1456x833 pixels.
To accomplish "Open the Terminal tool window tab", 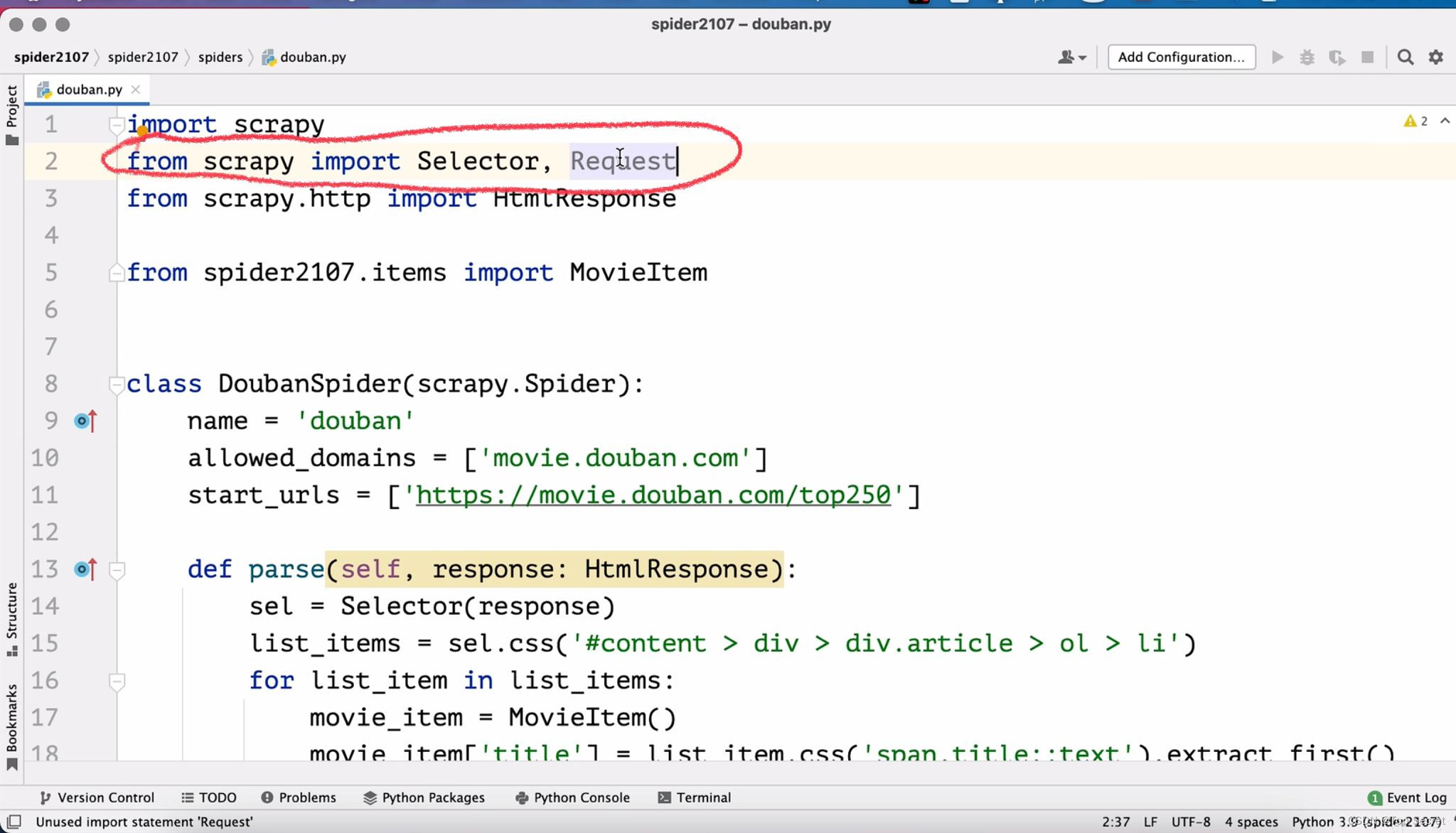I will (695, 797).
